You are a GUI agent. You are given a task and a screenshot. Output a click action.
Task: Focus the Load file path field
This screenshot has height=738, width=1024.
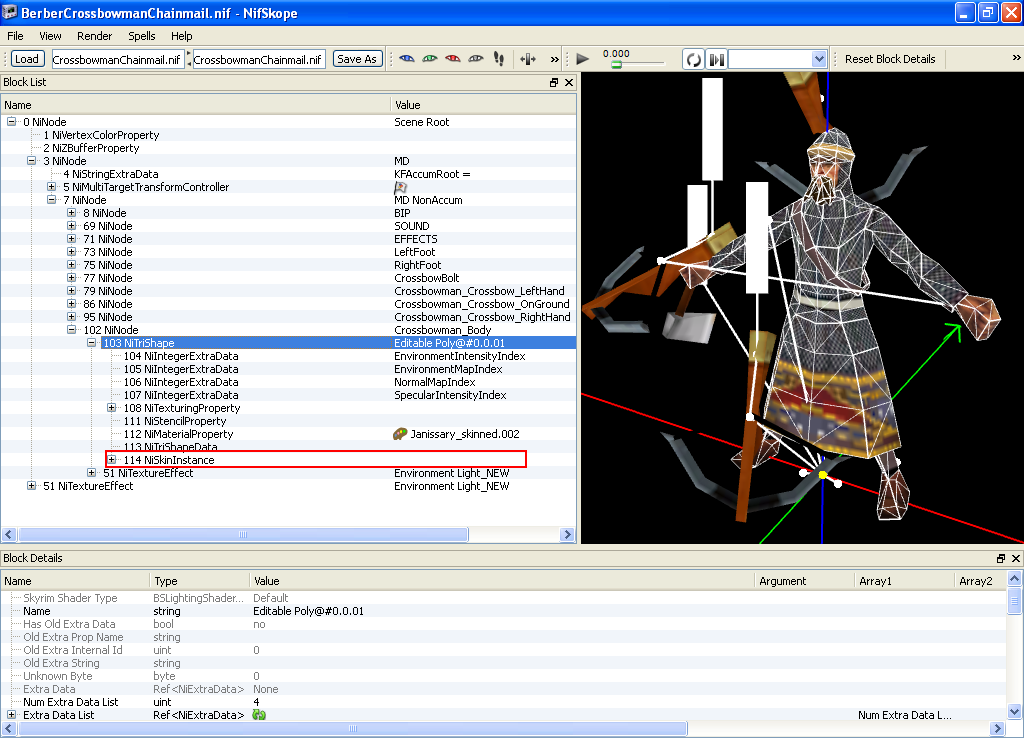pyautogui.click(x=118, y=59)
